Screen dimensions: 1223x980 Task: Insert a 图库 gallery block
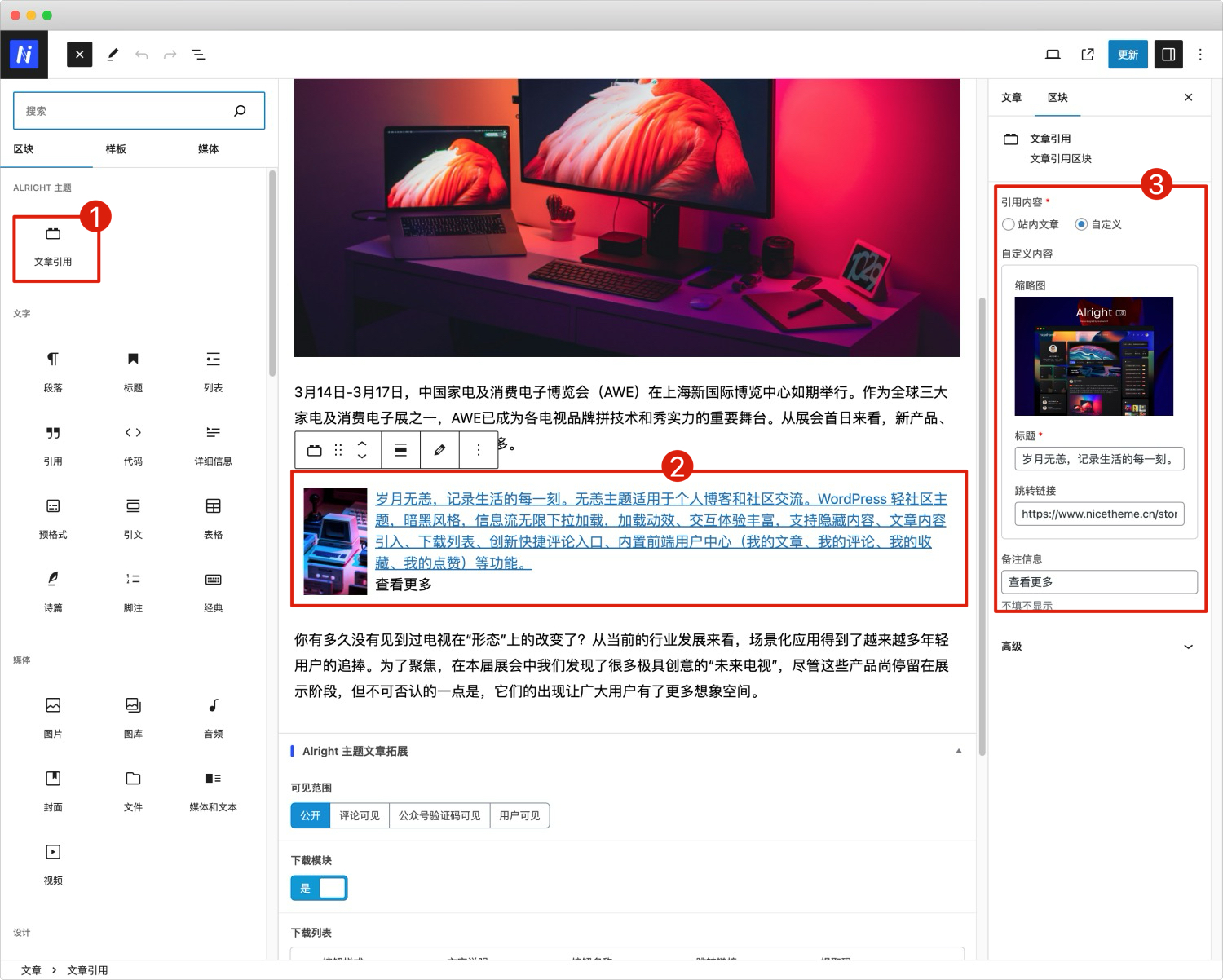pos(133,717)
